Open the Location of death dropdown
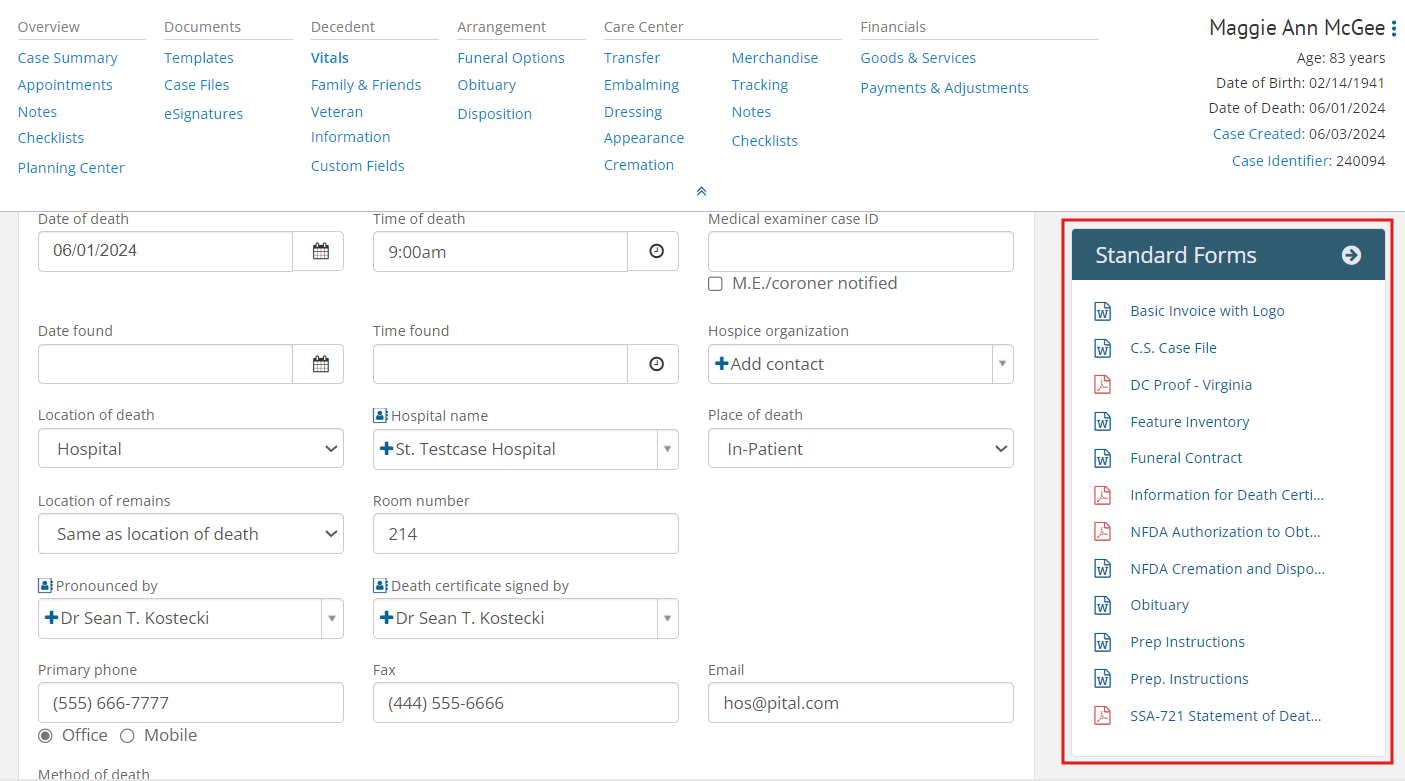This screenshot has height=781, width=1405. pyautogui.click(x=190, y=448)
